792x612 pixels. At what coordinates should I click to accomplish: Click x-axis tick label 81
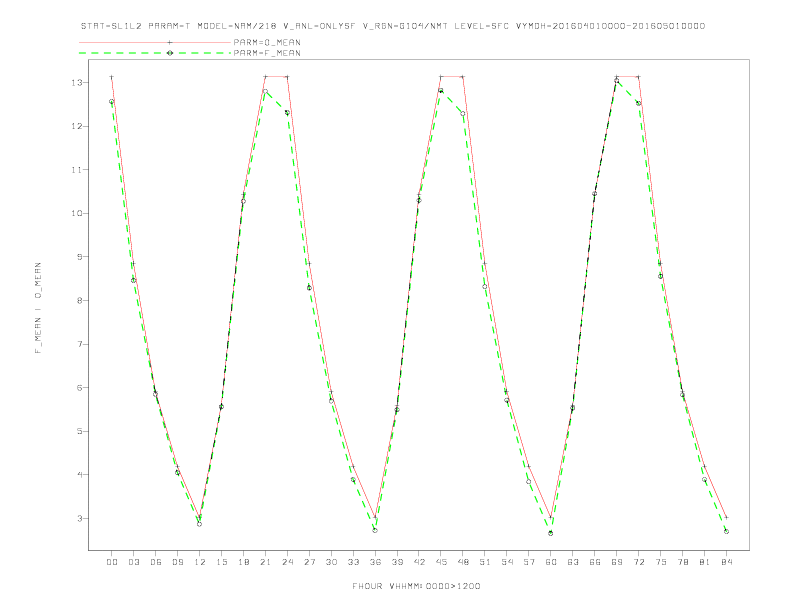pyautogui.click(x=705, y=562)
